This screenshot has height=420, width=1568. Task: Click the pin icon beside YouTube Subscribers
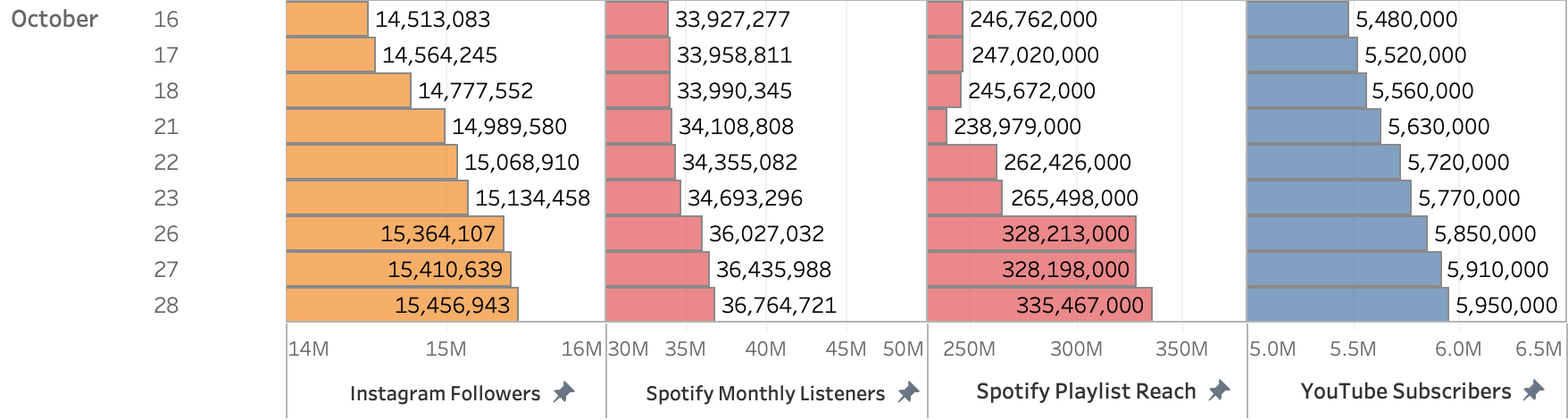tap(1533, 391)
